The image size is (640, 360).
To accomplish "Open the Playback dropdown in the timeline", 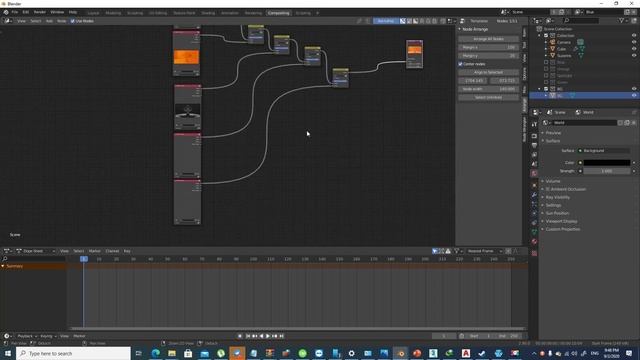I will click(27, 336).
